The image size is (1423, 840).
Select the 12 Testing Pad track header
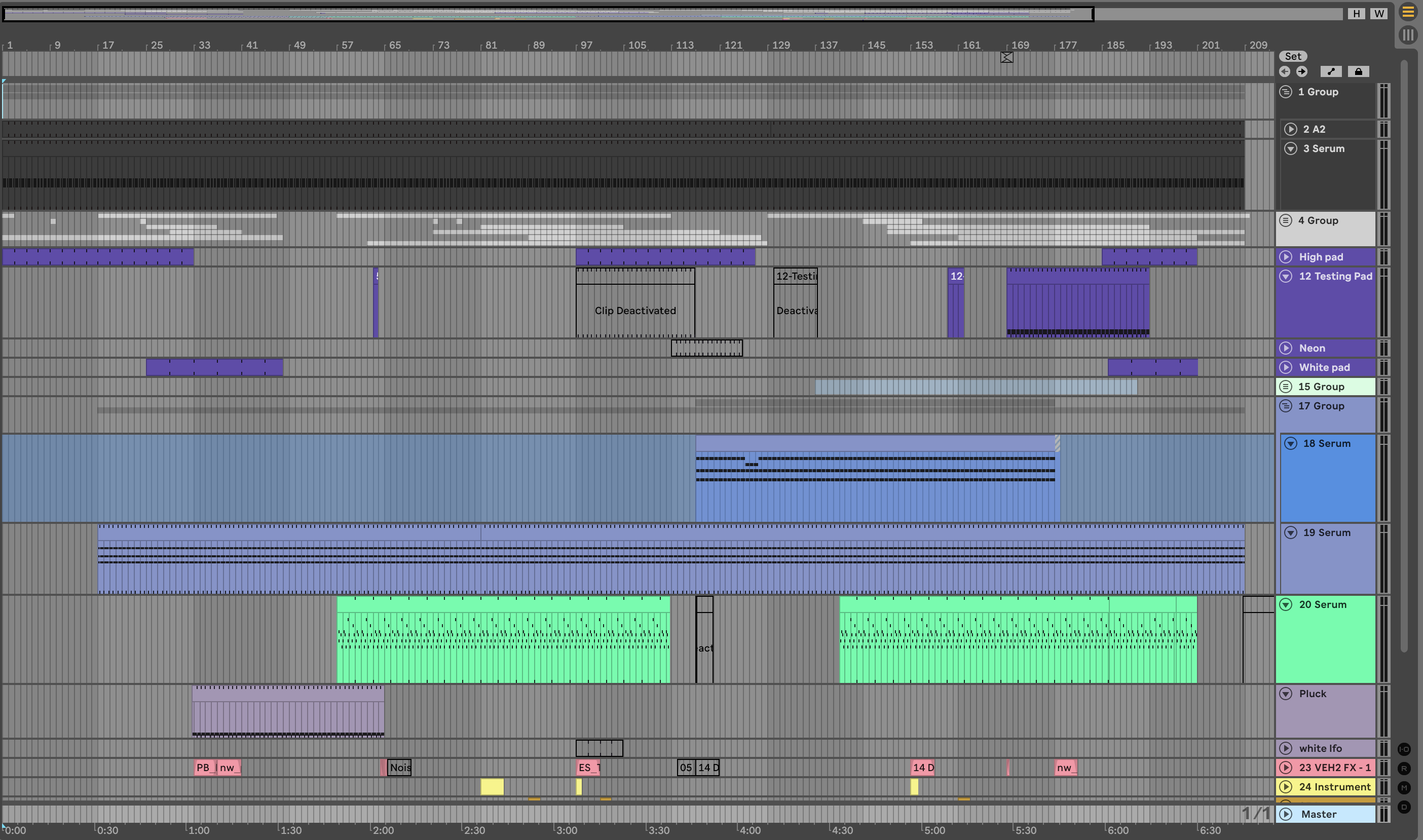click(1326, 302)
